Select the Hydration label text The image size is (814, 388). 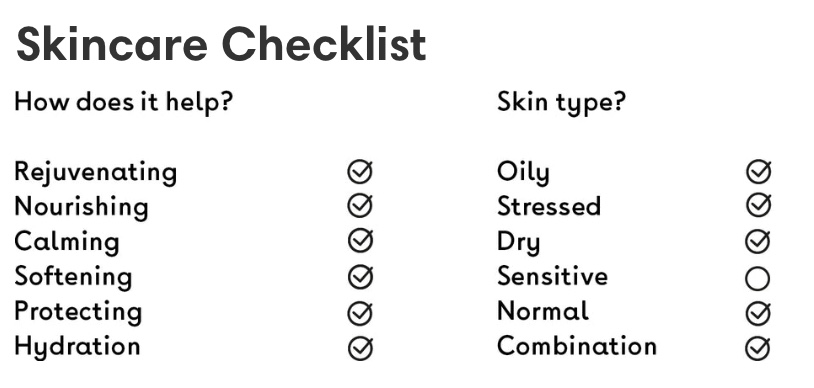(x=77, y=347)
